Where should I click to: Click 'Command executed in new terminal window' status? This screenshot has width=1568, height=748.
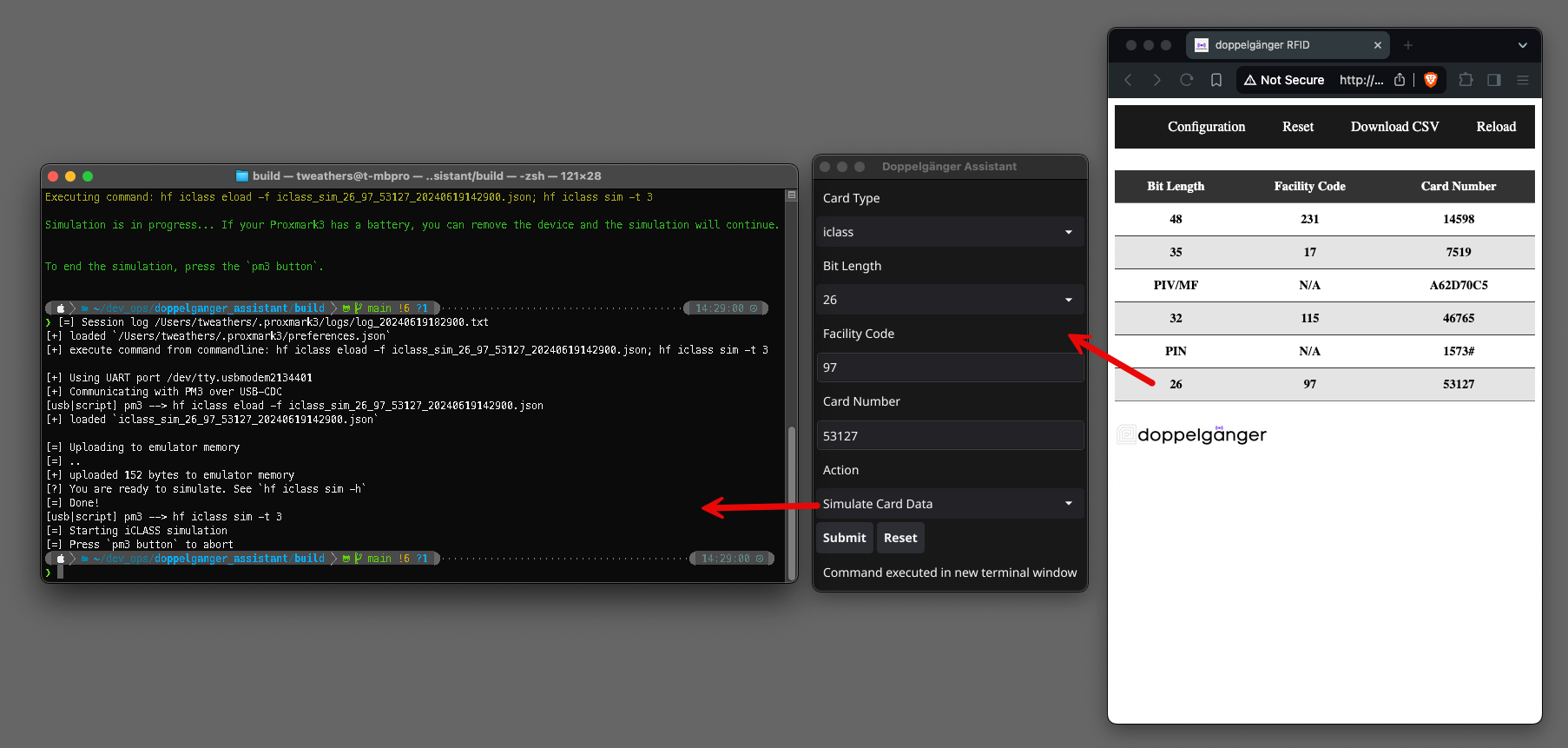[x=950, y=573]
